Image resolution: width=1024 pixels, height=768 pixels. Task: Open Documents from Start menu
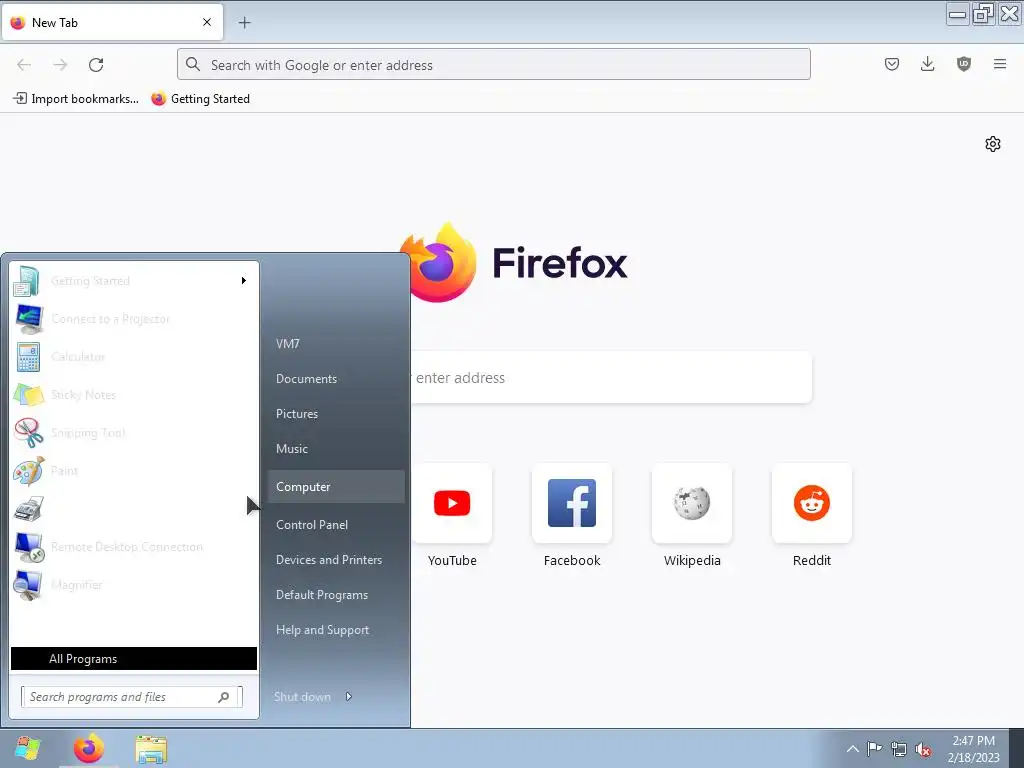click(306, 379)
